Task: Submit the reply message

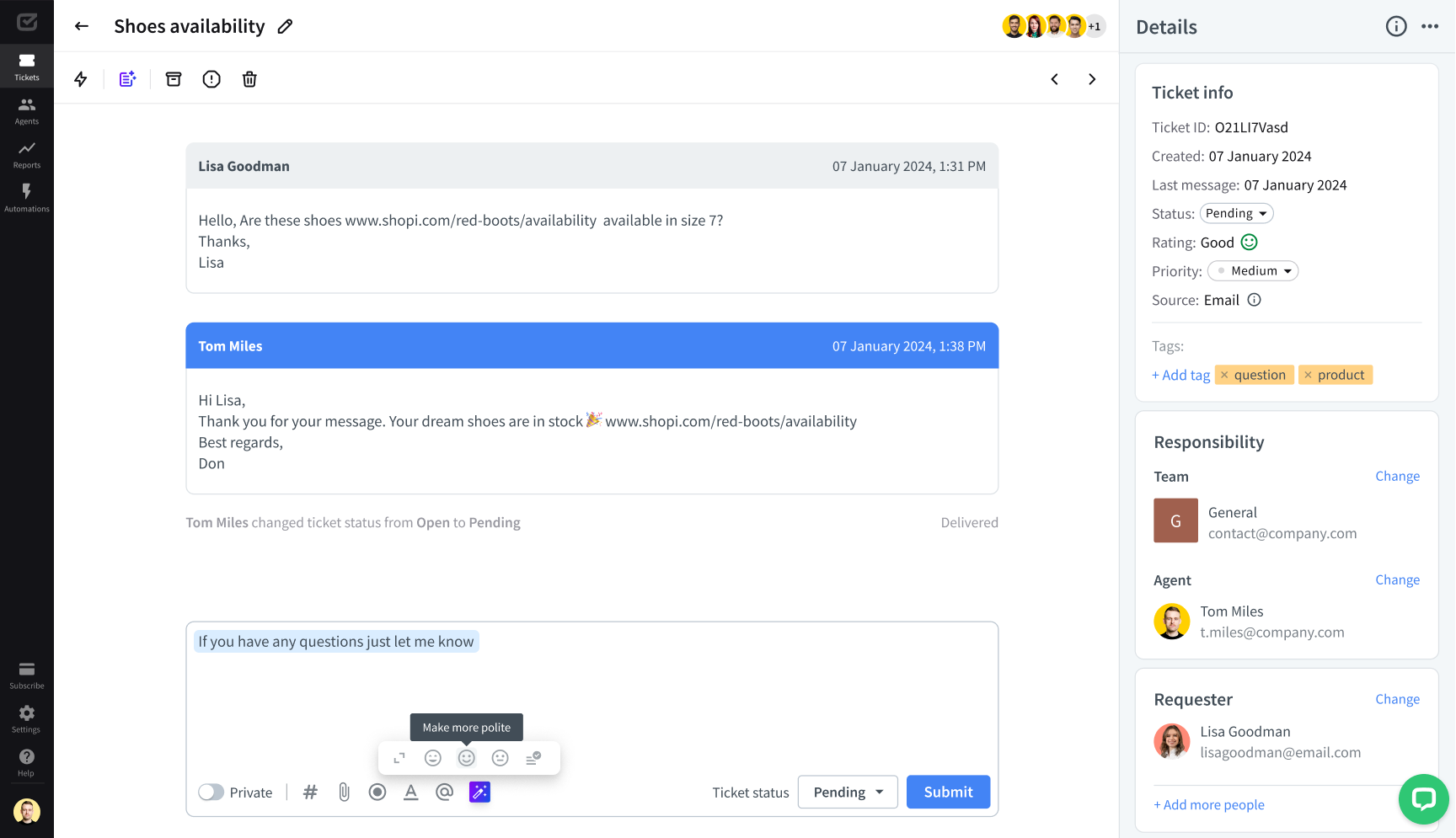Action: coord(948,792)
